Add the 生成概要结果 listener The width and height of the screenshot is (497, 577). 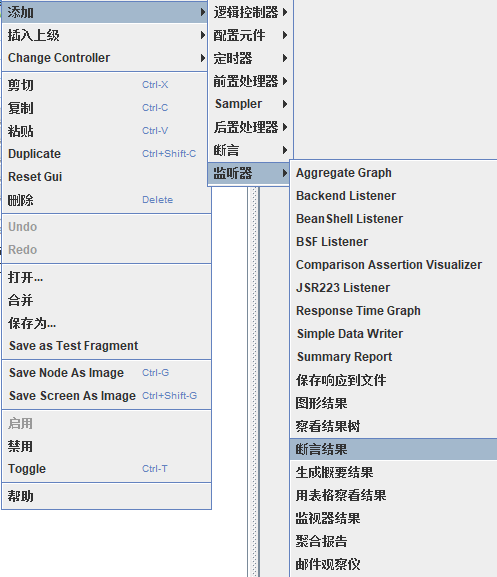tap(394, 472)
